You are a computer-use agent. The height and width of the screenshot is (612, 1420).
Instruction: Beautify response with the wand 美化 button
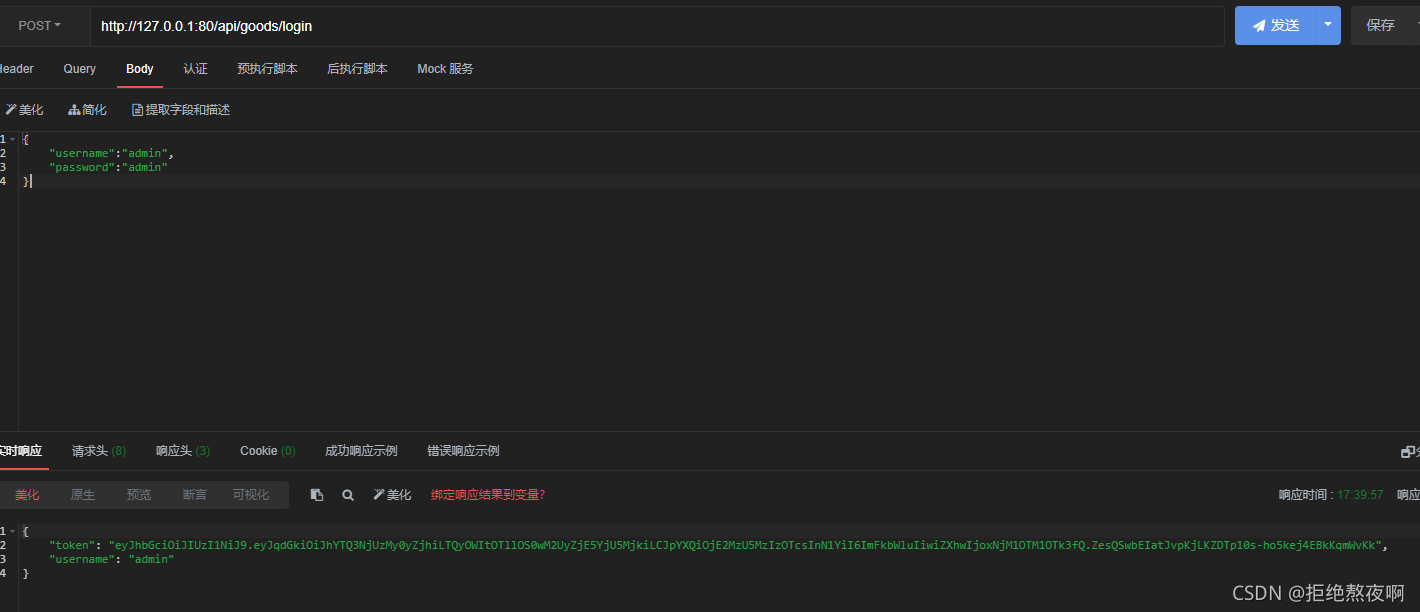(392, 495)
